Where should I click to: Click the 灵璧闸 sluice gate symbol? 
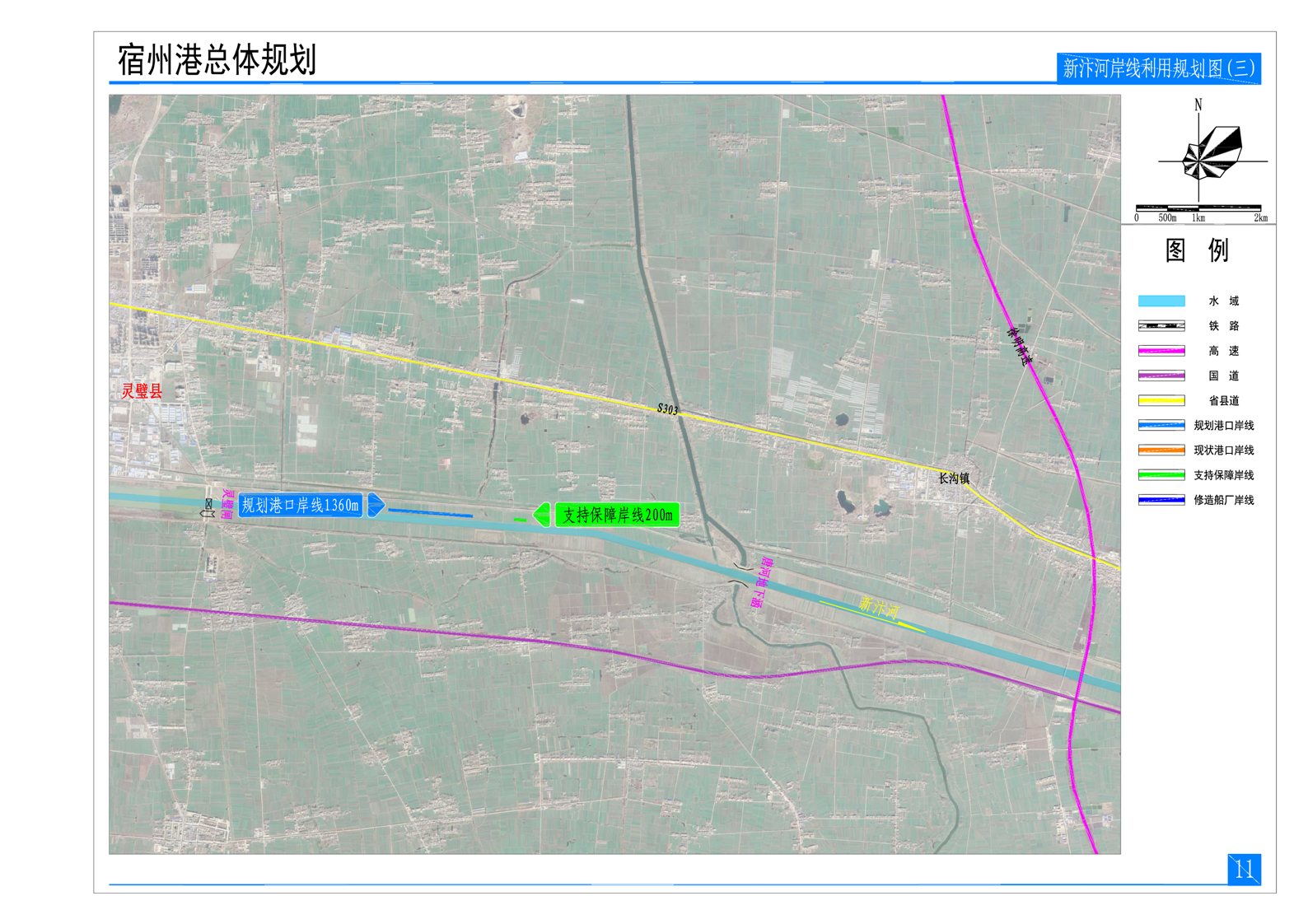[208, 508]
